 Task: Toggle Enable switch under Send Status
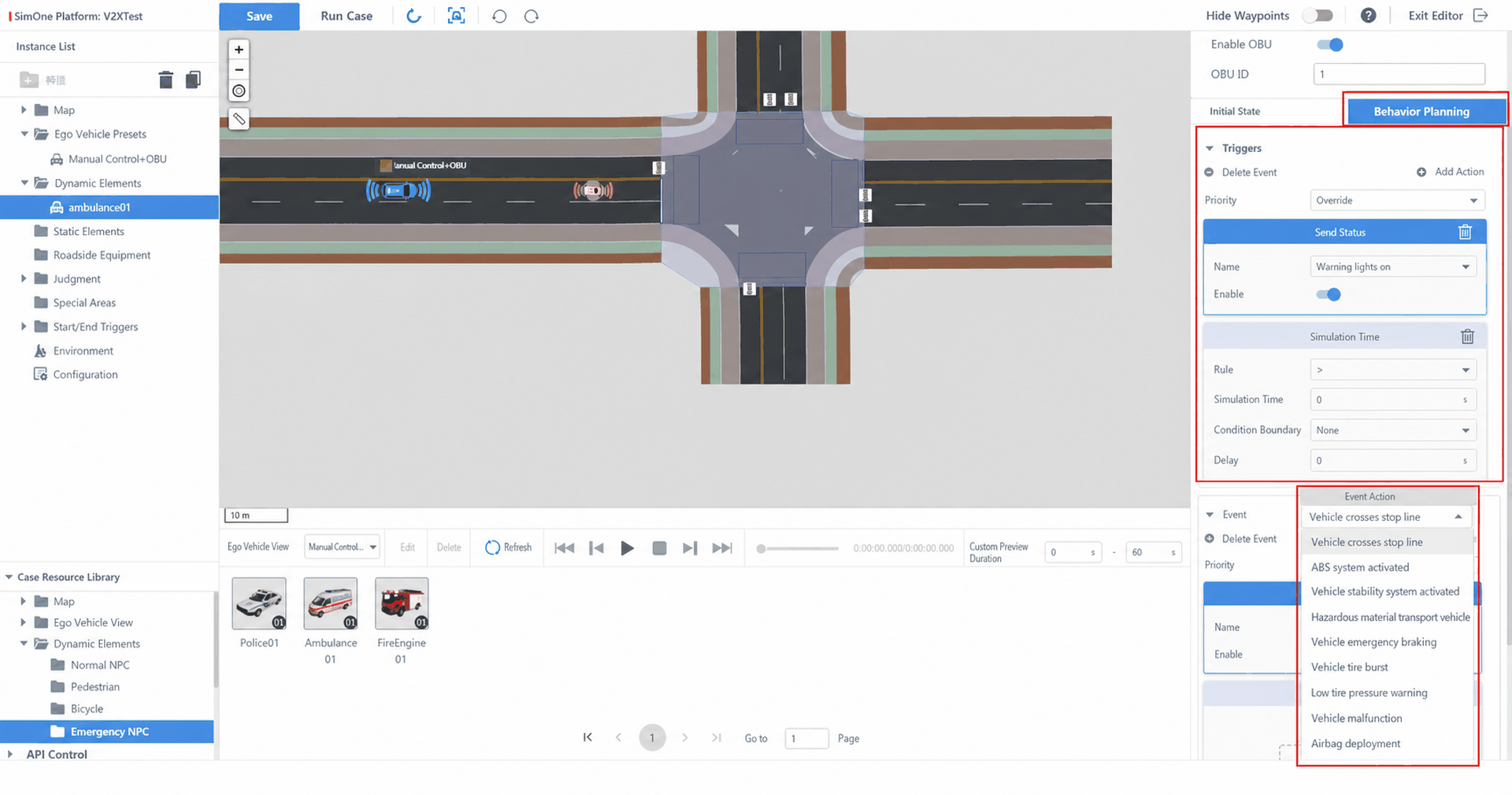[1328, 294]
